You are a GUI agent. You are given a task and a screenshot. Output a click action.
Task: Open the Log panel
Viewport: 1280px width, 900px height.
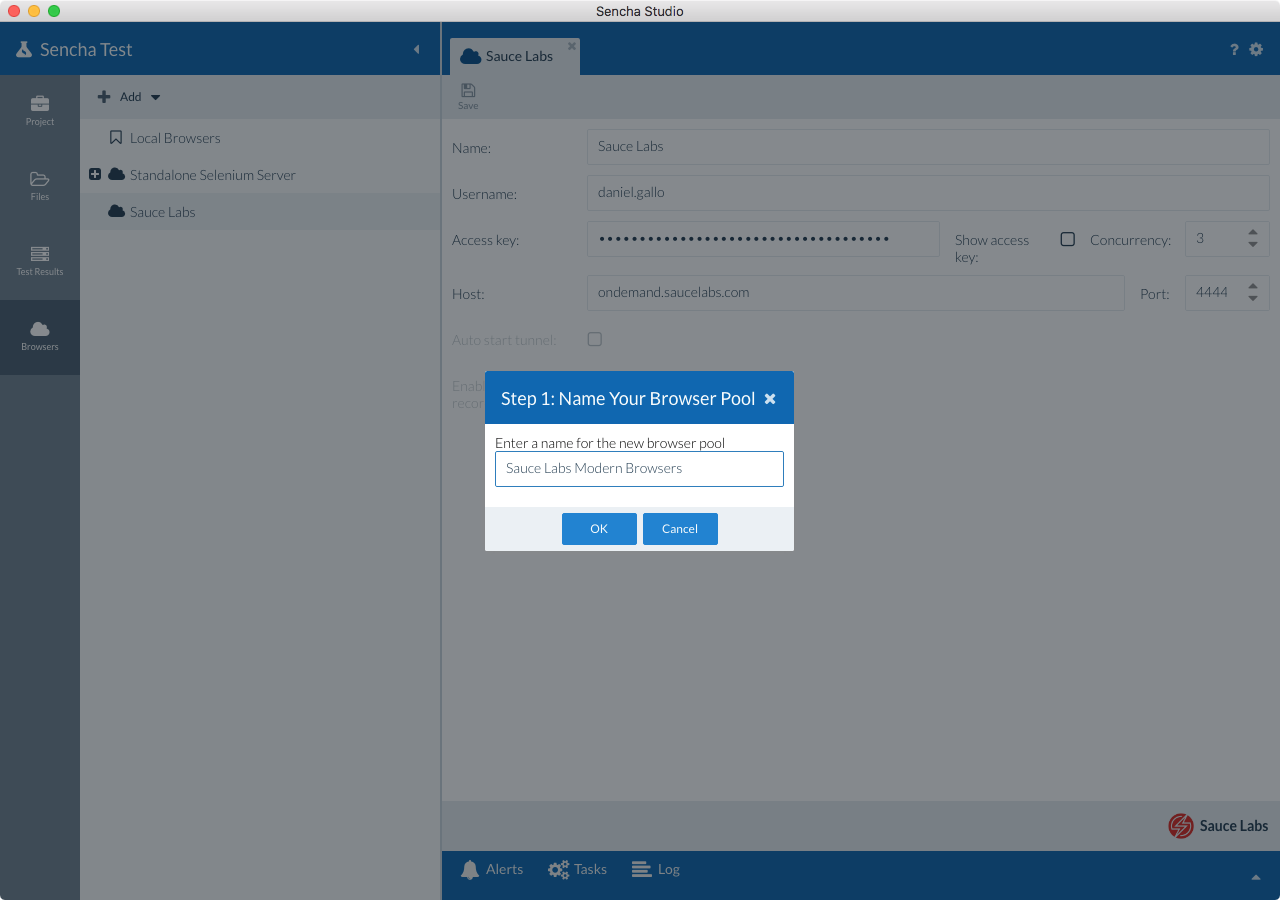[656, 870]
